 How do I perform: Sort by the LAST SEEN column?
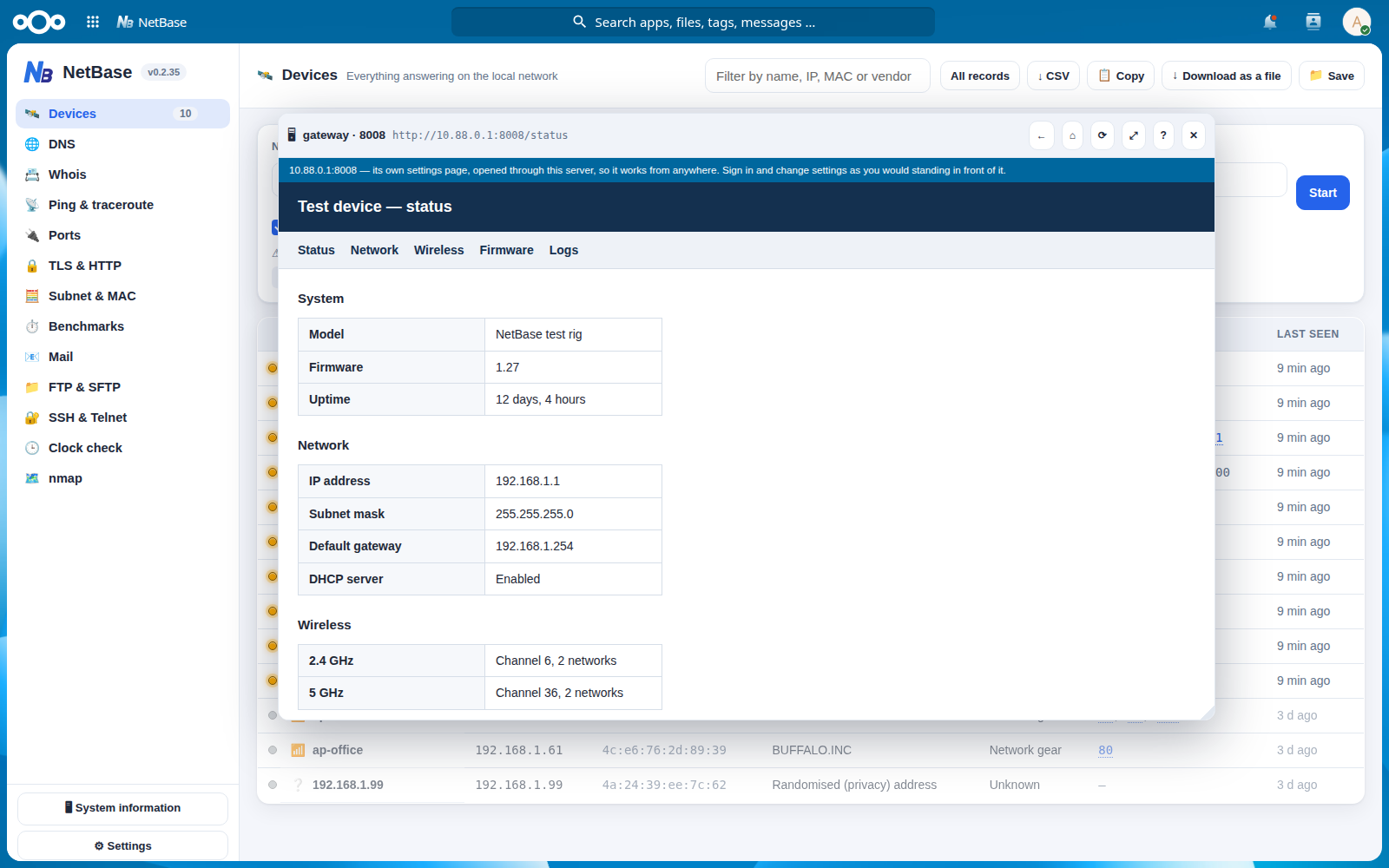click(1307, 334)
